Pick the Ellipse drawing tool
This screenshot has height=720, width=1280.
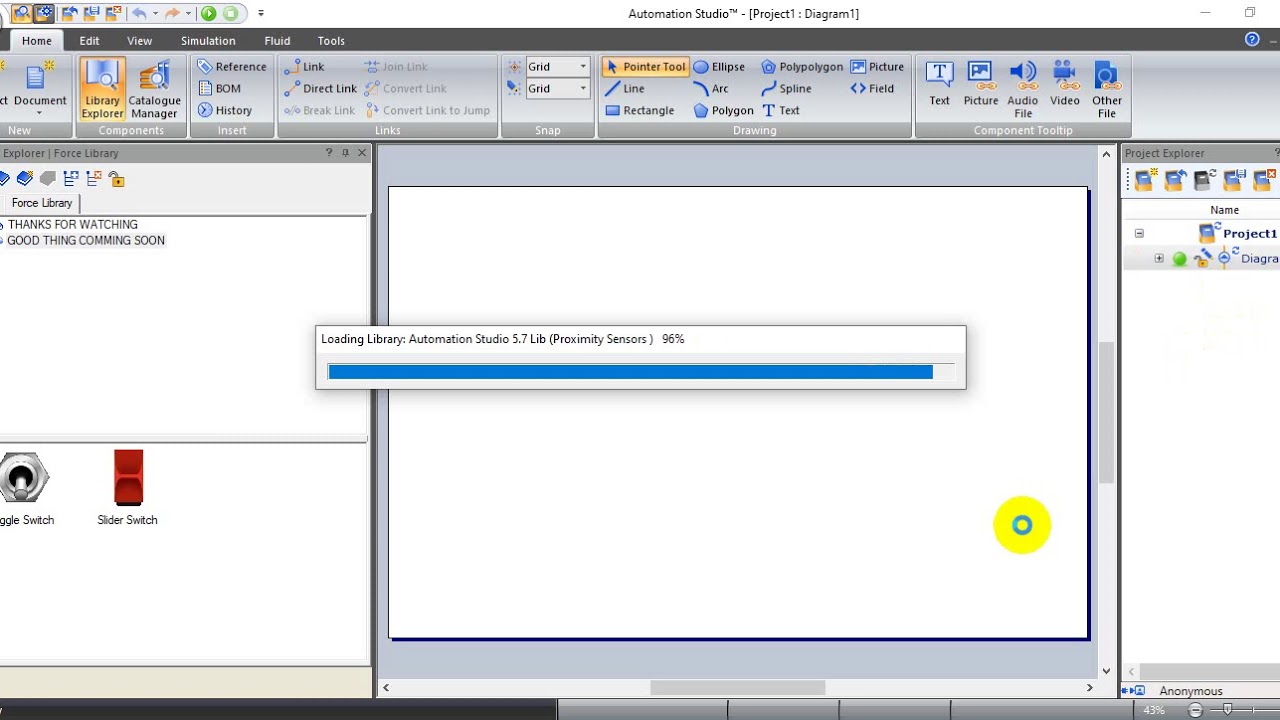719,67
